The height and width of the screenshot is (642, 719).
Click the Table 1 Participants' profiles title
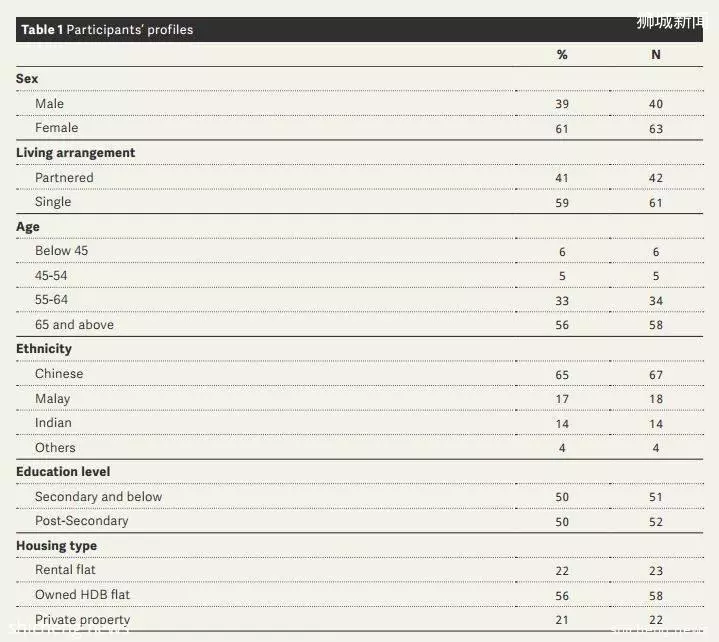107,30
